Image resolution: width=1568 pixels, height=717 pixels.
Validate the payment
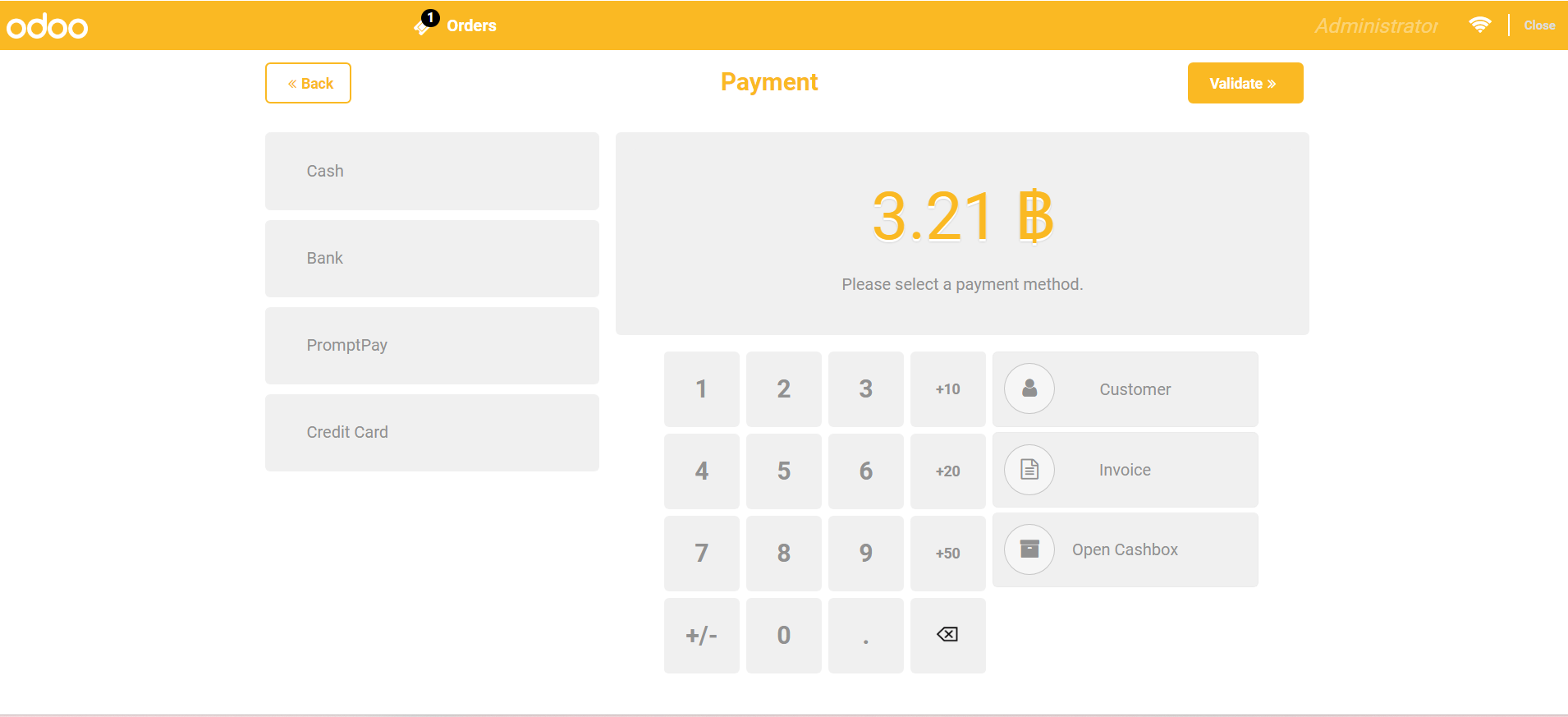(1245, 83)
